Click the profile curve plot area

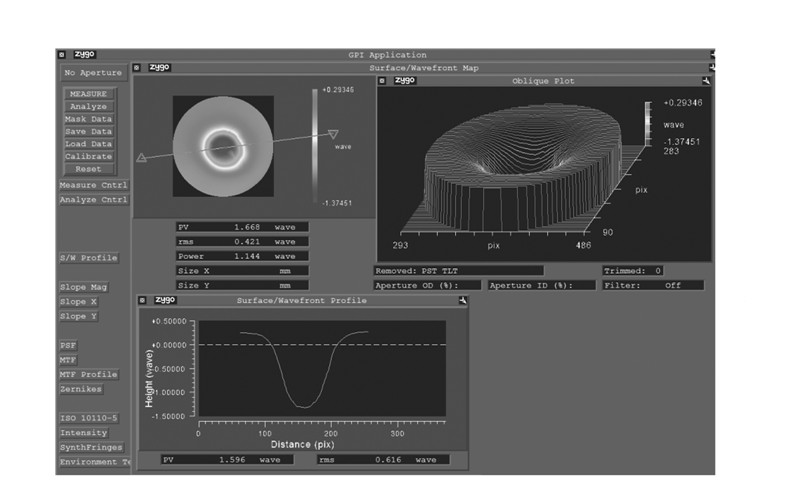pyautogui.click(x=322, y=368)
